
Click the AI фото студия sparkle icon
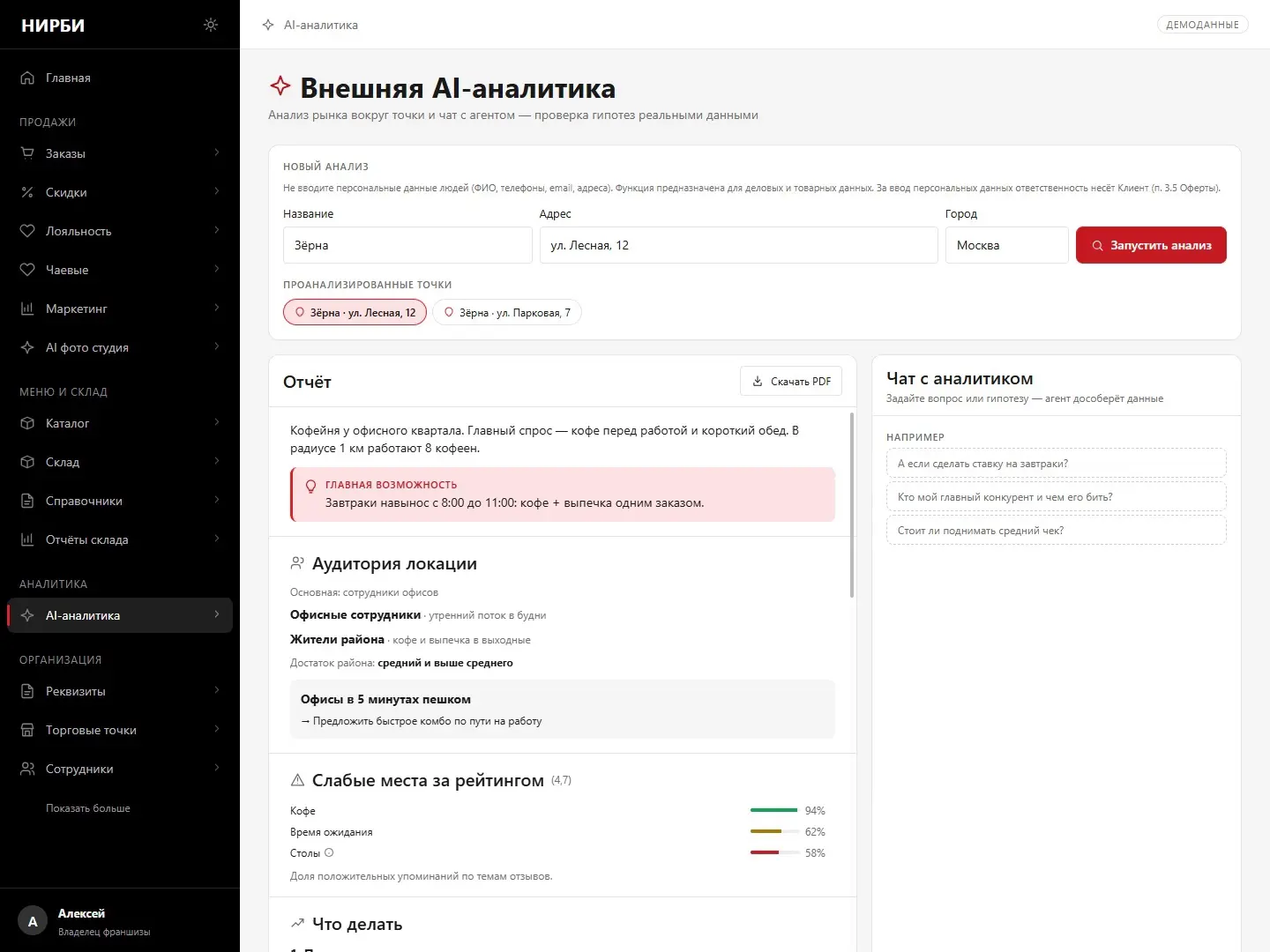27,347
